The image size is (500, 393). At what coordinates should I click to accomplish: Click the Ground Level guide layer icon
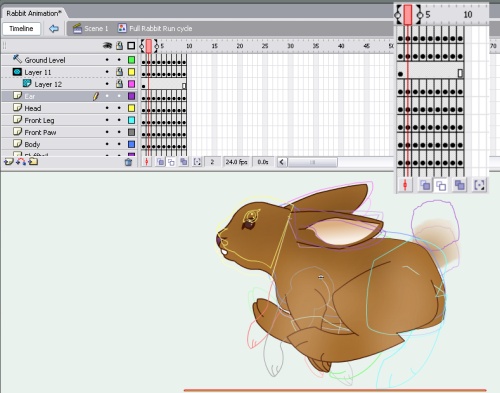17,59
